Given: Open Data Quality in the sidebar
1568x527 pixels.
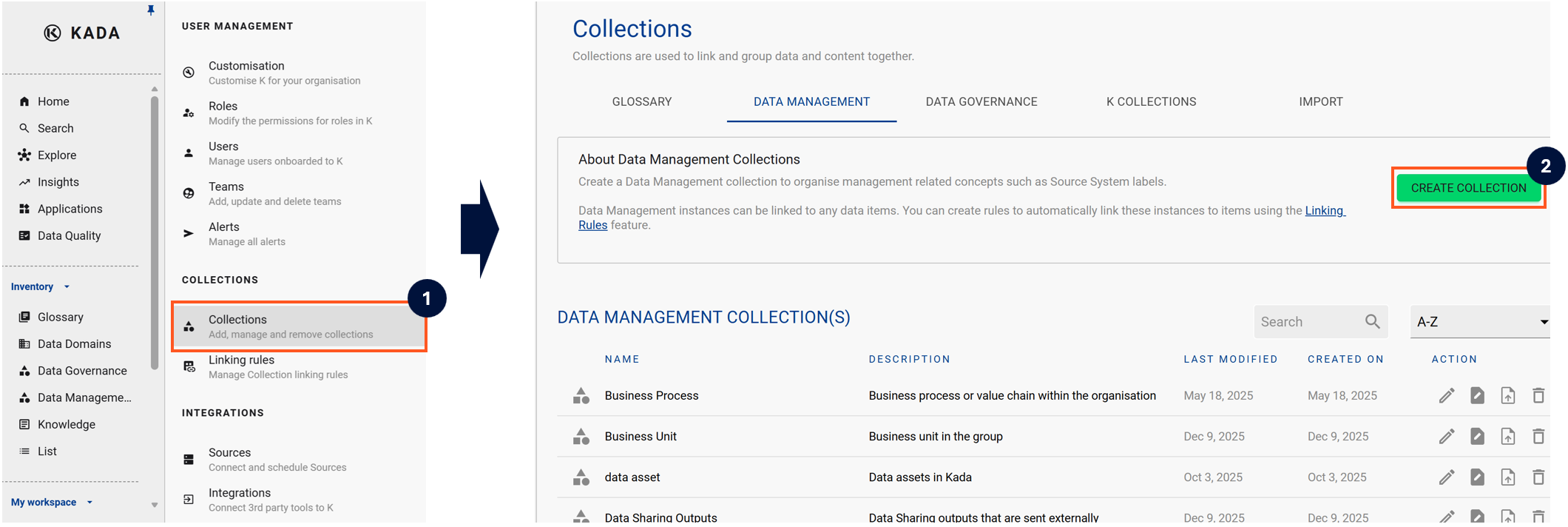Looking at the screenshot, I should click(69, 236).
